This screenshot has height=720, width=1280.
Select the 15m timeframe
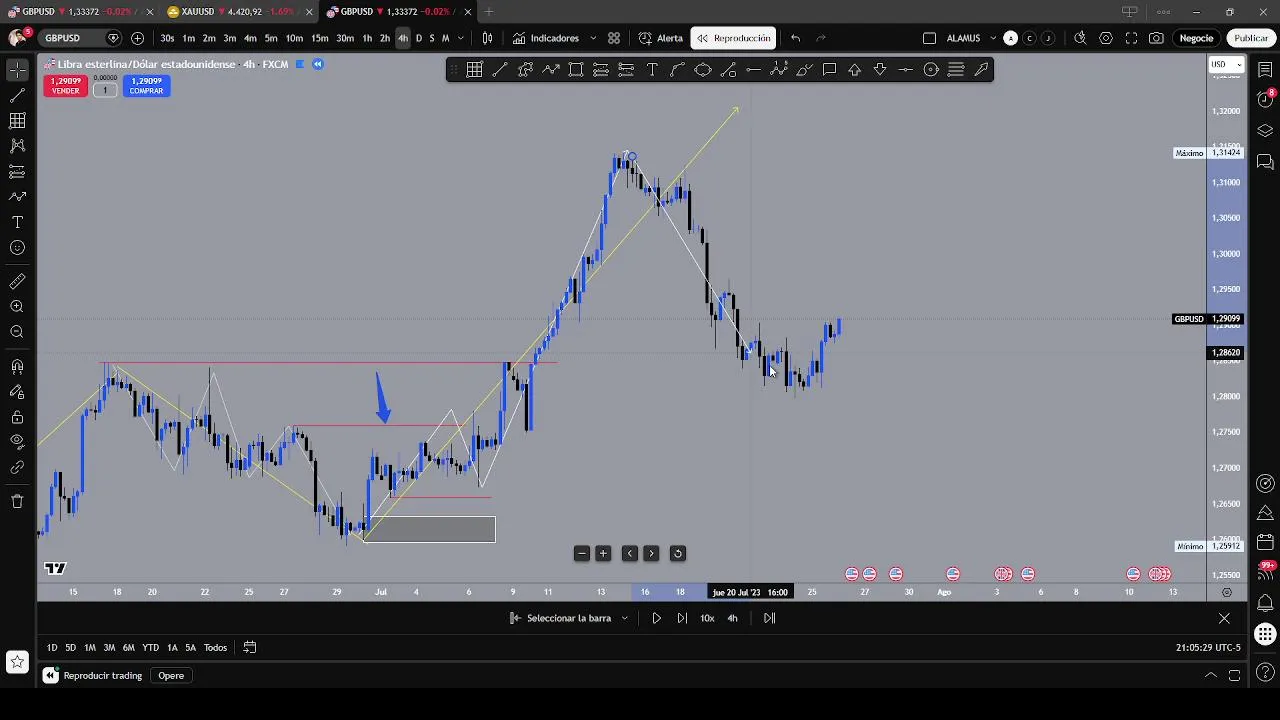click(x=319, y=38)
